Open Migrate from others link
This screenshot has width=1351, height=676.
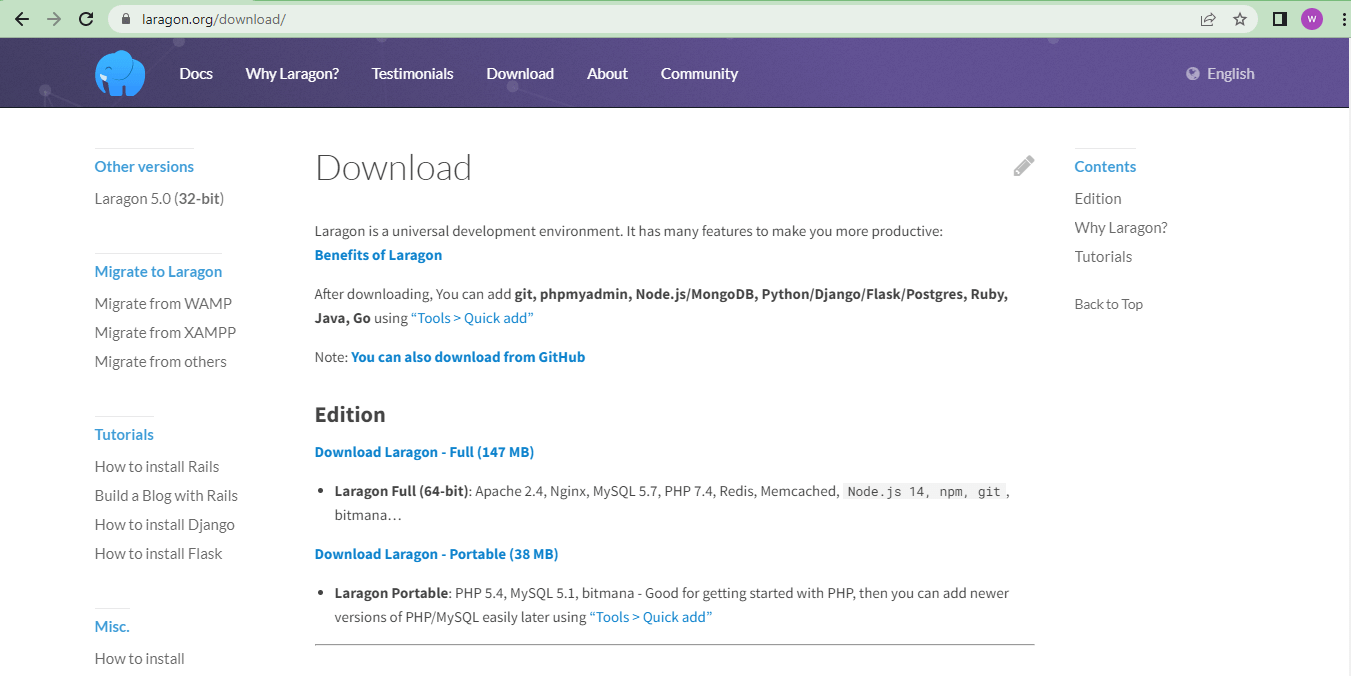pos(161,362)
